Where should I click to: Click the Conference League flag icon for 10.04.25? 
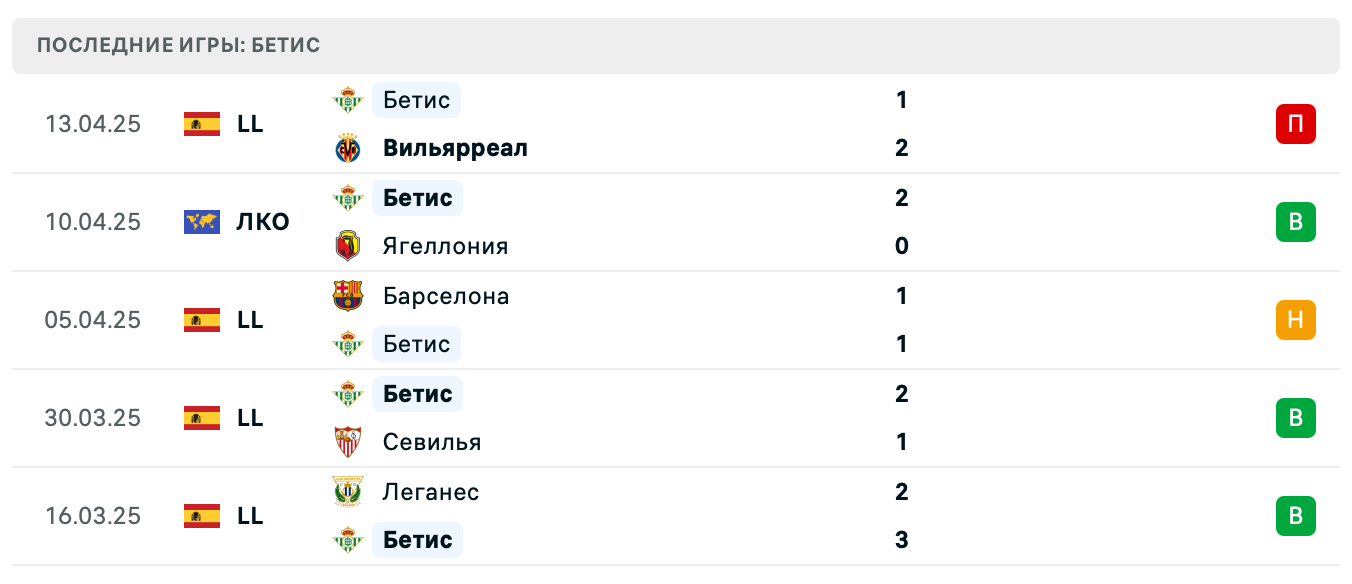coord(201,222)
